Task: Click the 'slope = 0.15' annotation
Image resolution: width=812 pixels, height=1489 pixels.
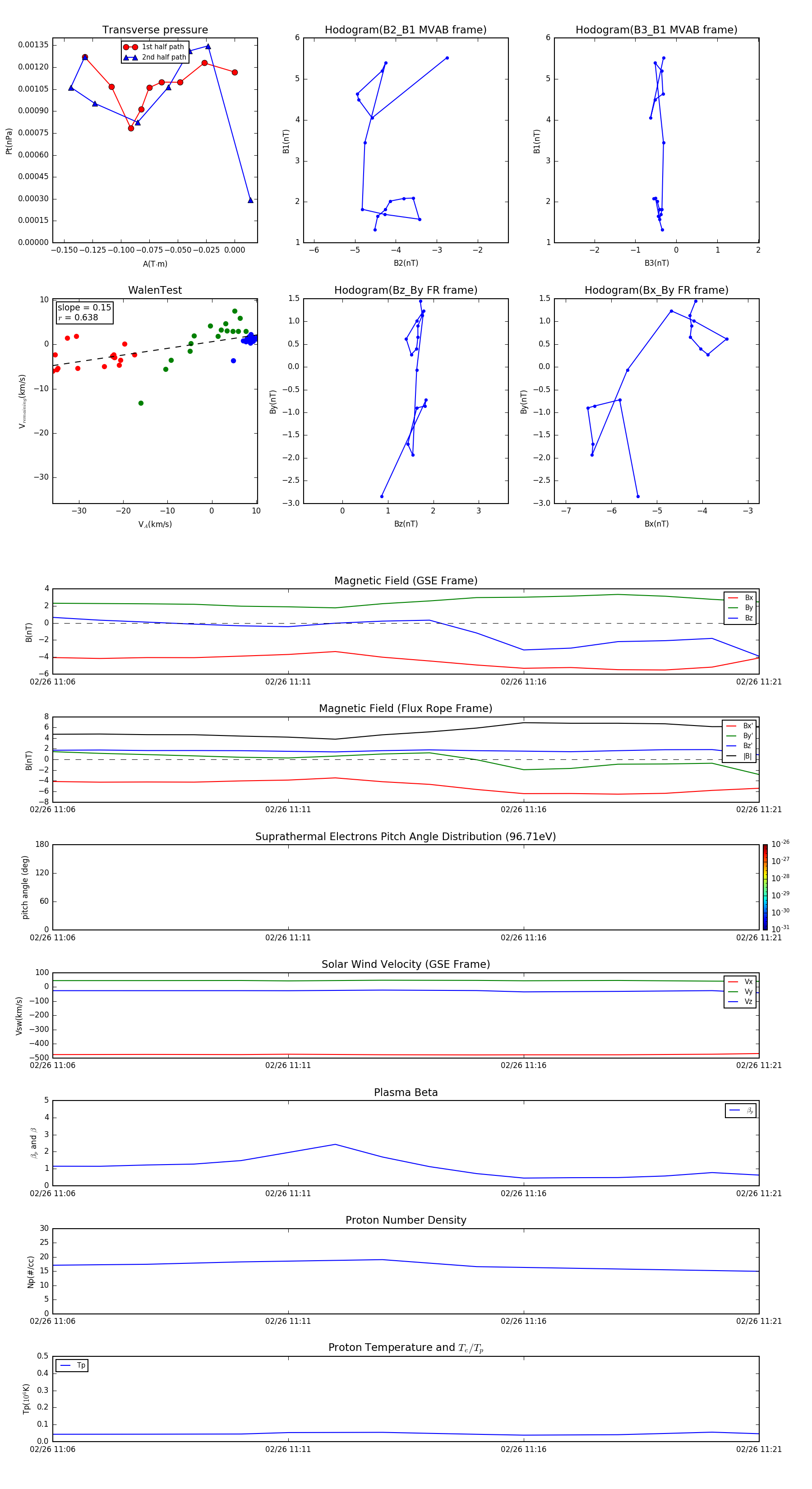Action: (x=84, y=308)
